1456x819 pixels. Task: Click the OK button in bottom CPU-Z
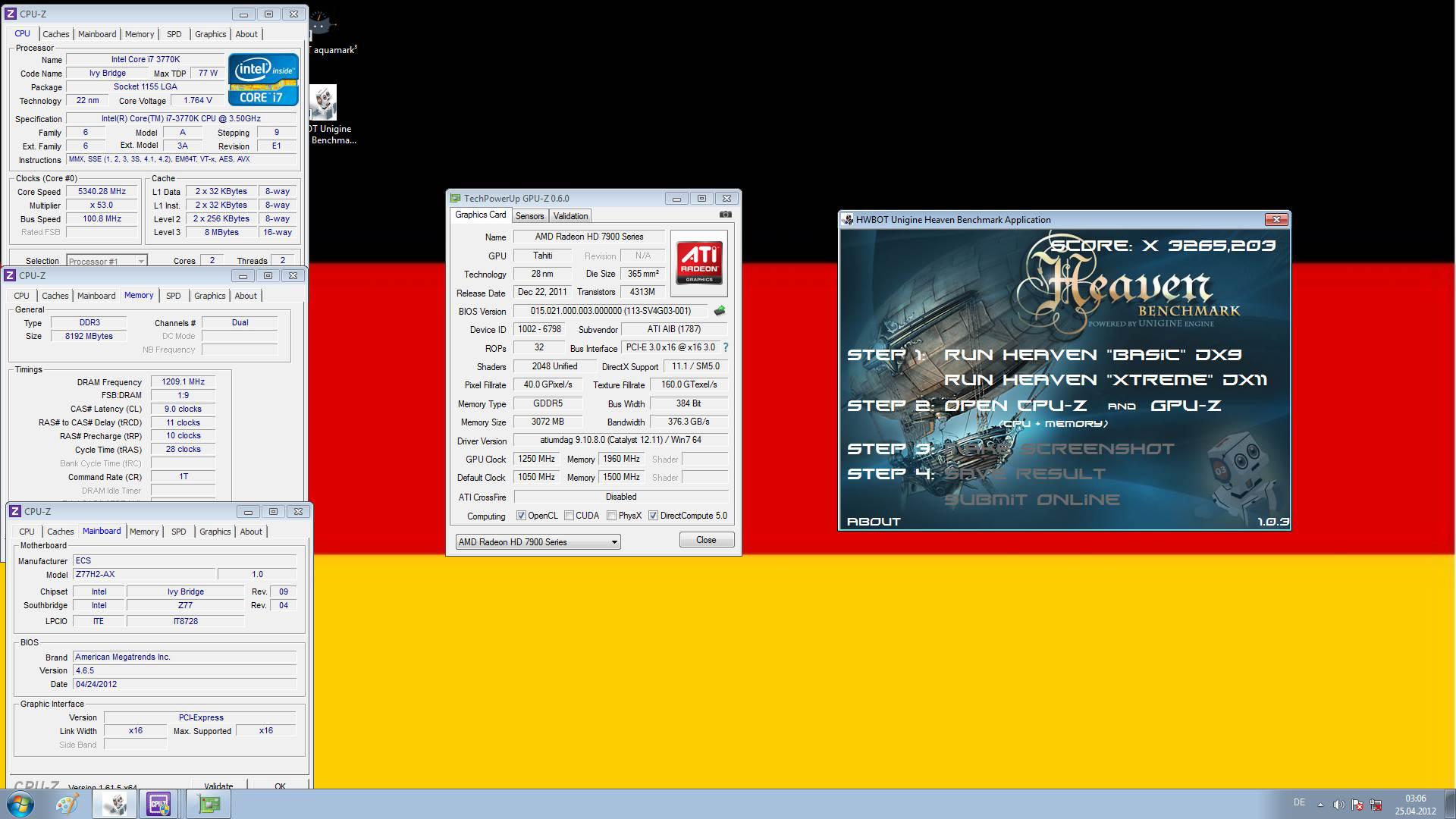tap(280, 785)
